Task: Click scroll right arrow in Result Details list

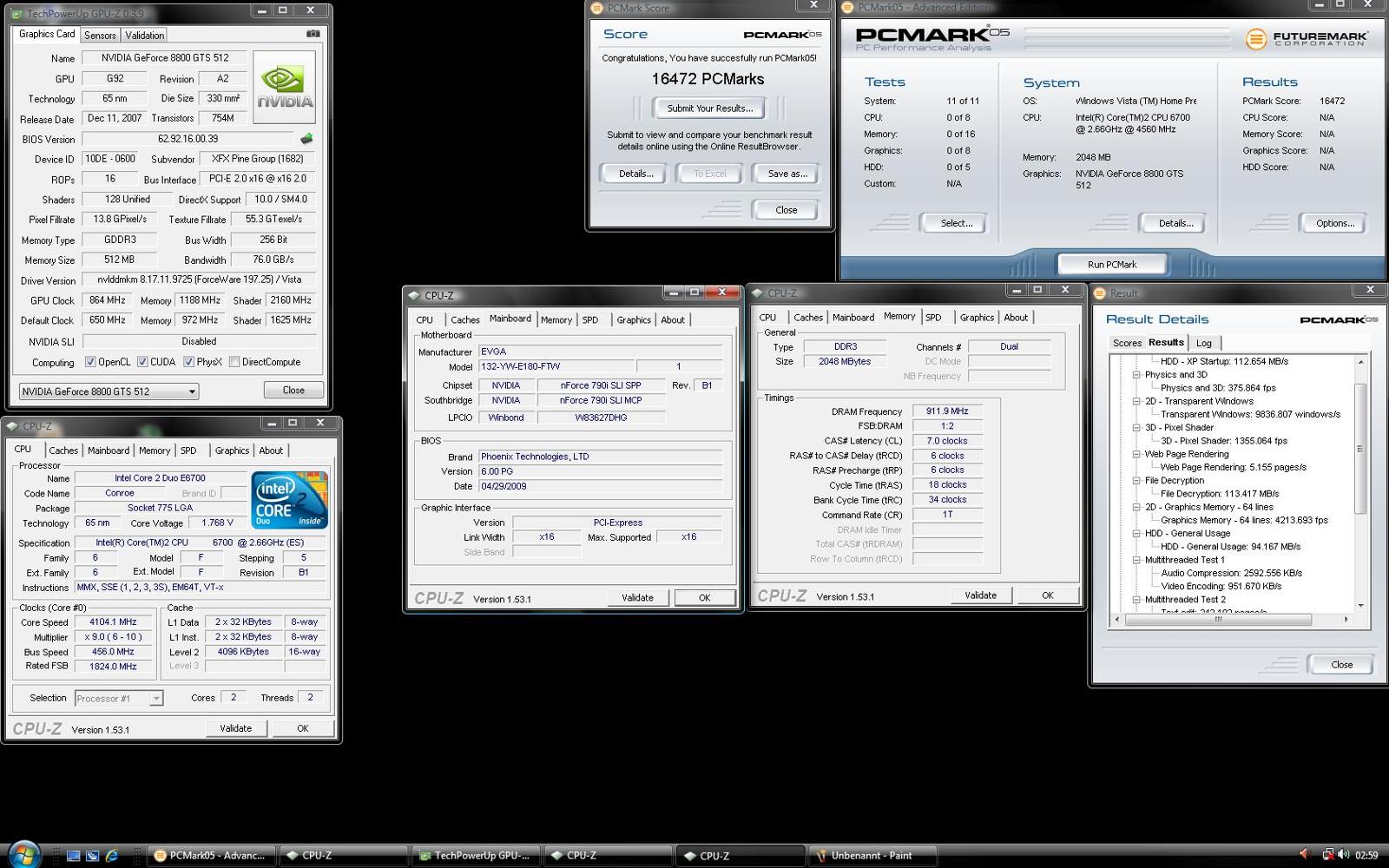Action: point(1346,620)
